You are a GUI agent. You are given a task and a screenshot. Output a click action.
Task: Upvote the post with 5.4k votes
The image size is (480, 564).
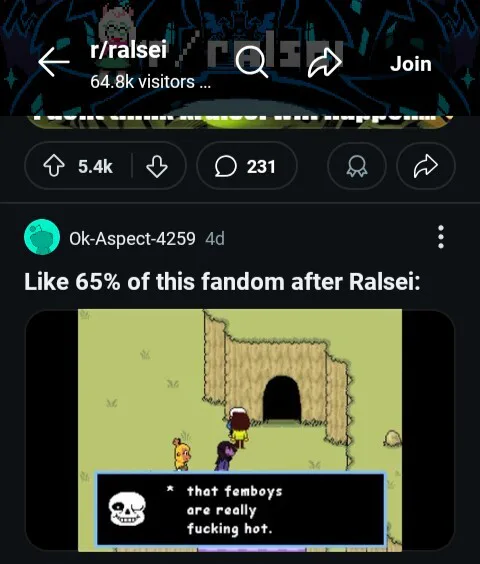[54, 166]
